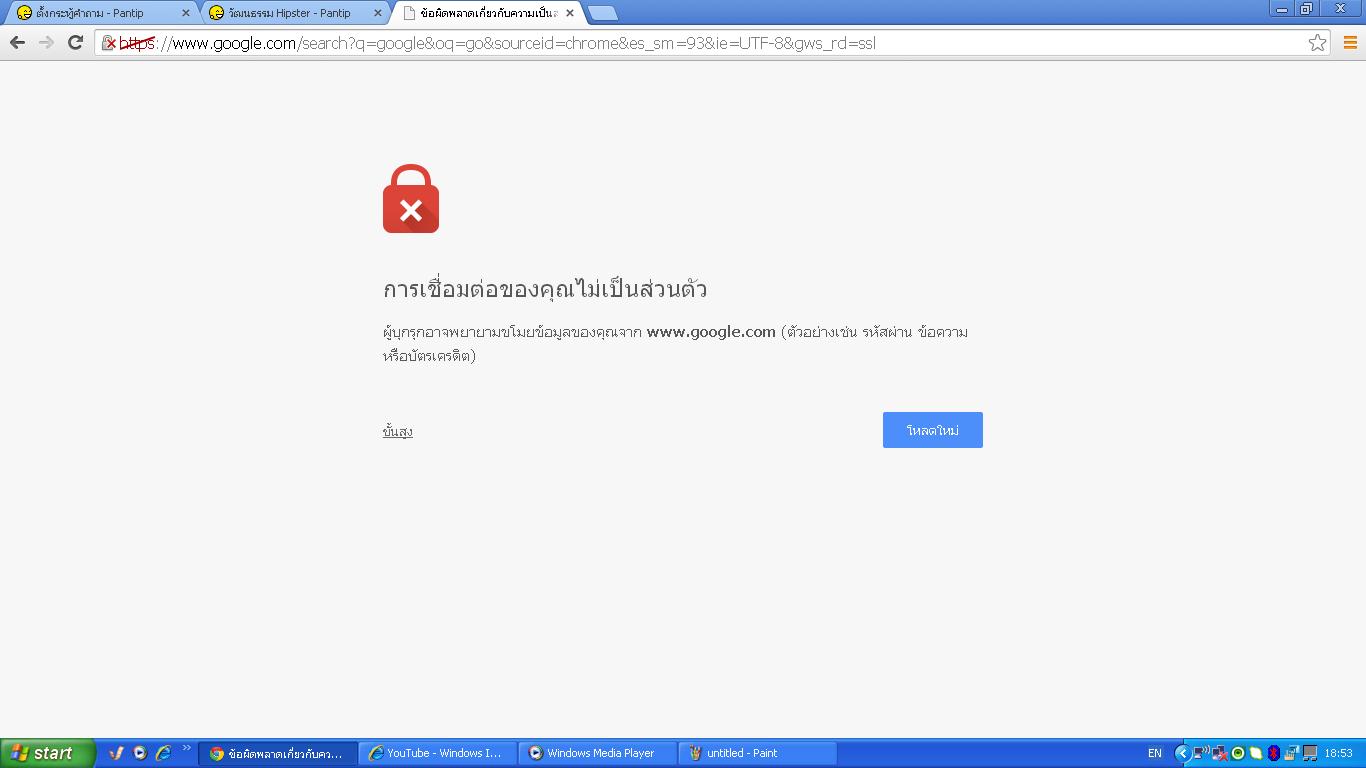The image size is (1366, 768).
Task: Open the Windows start menu
Action: pyautogui.click(x=47, y=753)
